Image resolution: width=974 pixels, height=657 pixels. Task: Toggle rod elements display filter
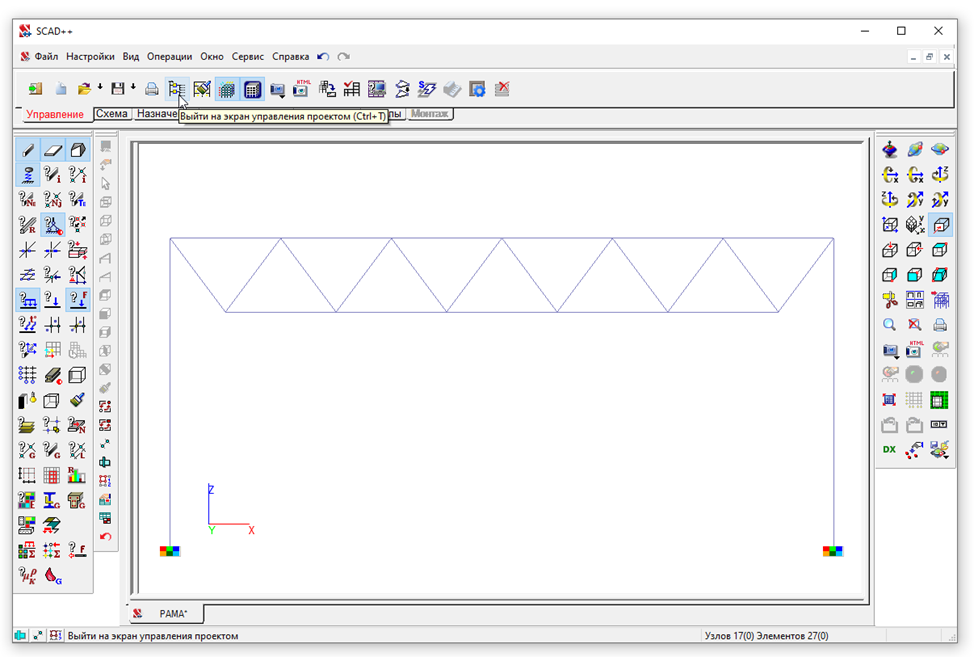pos(27,150)
